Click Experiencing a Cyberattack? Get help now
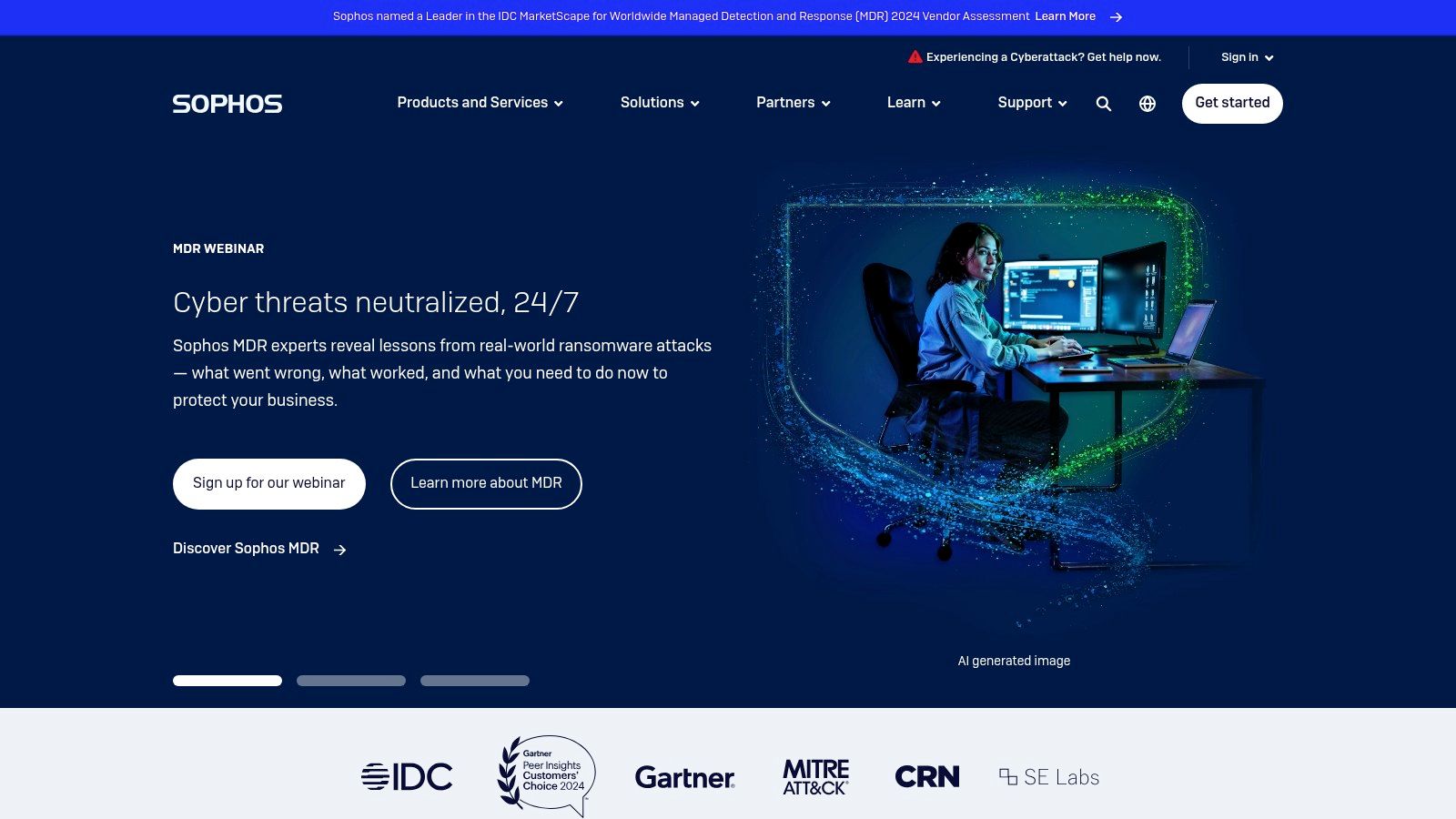 [x=1044, y=57]
